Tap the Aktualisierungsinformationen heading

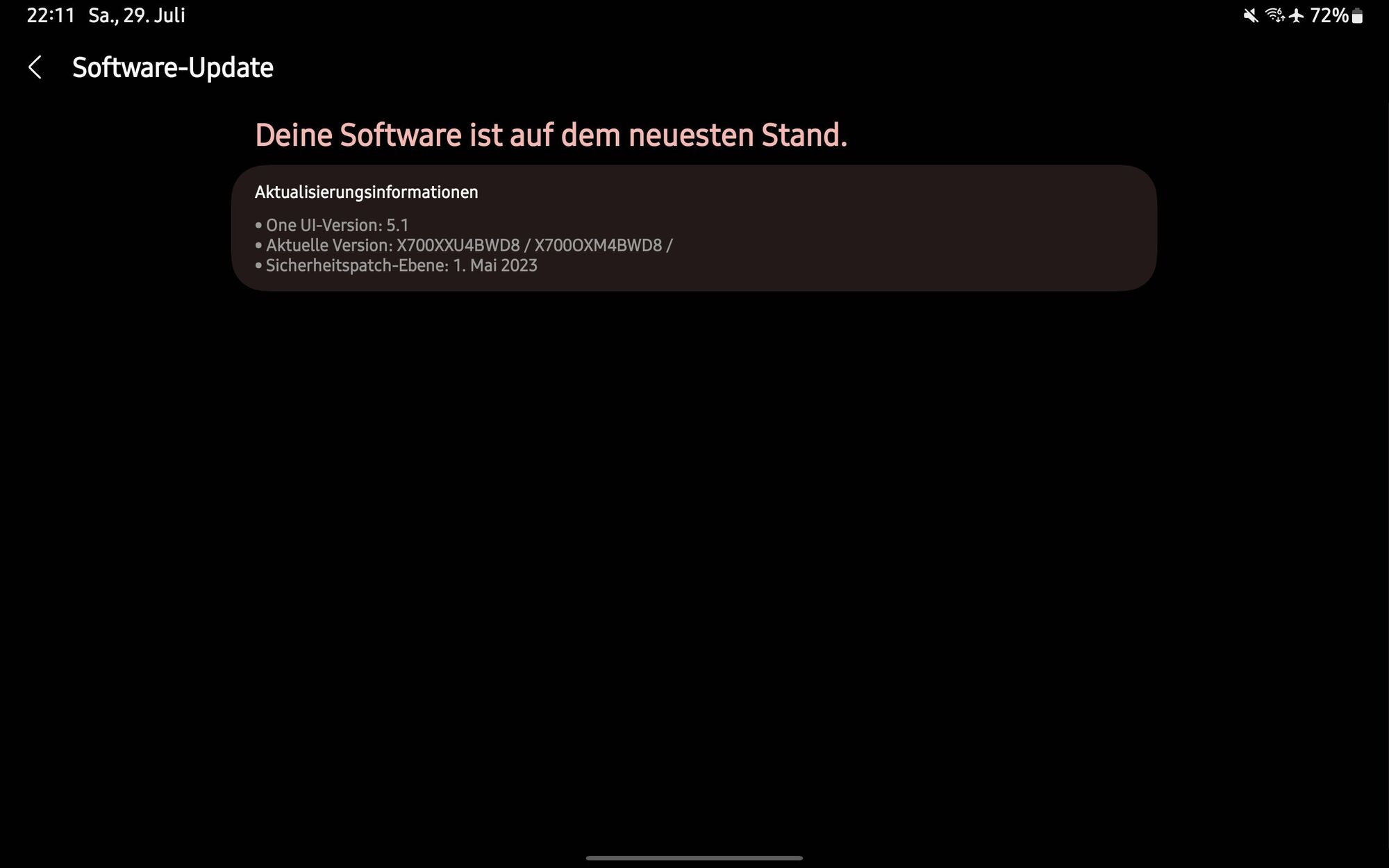[366, 192]
